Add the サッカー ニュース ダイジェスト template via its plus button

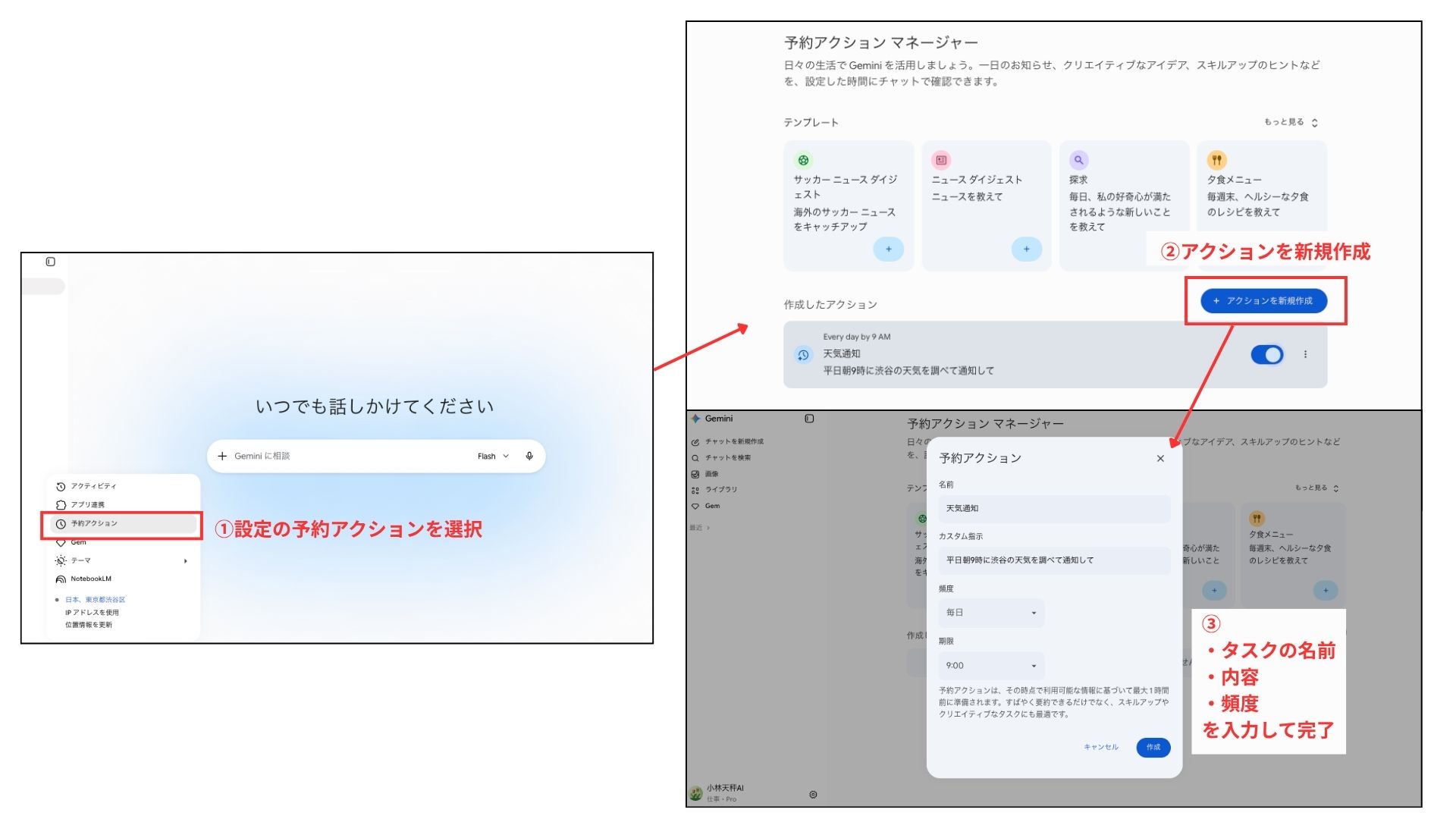(888, 249)
